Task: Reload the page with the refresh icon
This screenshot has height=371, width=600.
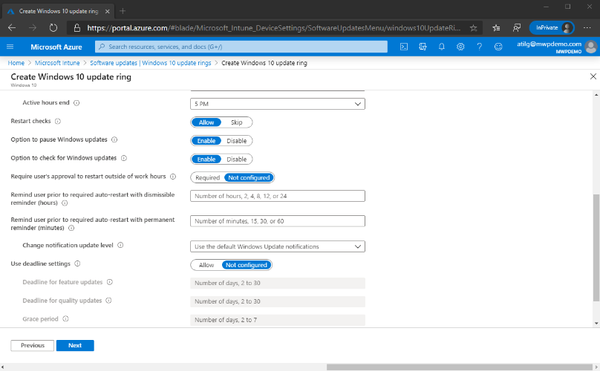Action: (x=53, y=28)
